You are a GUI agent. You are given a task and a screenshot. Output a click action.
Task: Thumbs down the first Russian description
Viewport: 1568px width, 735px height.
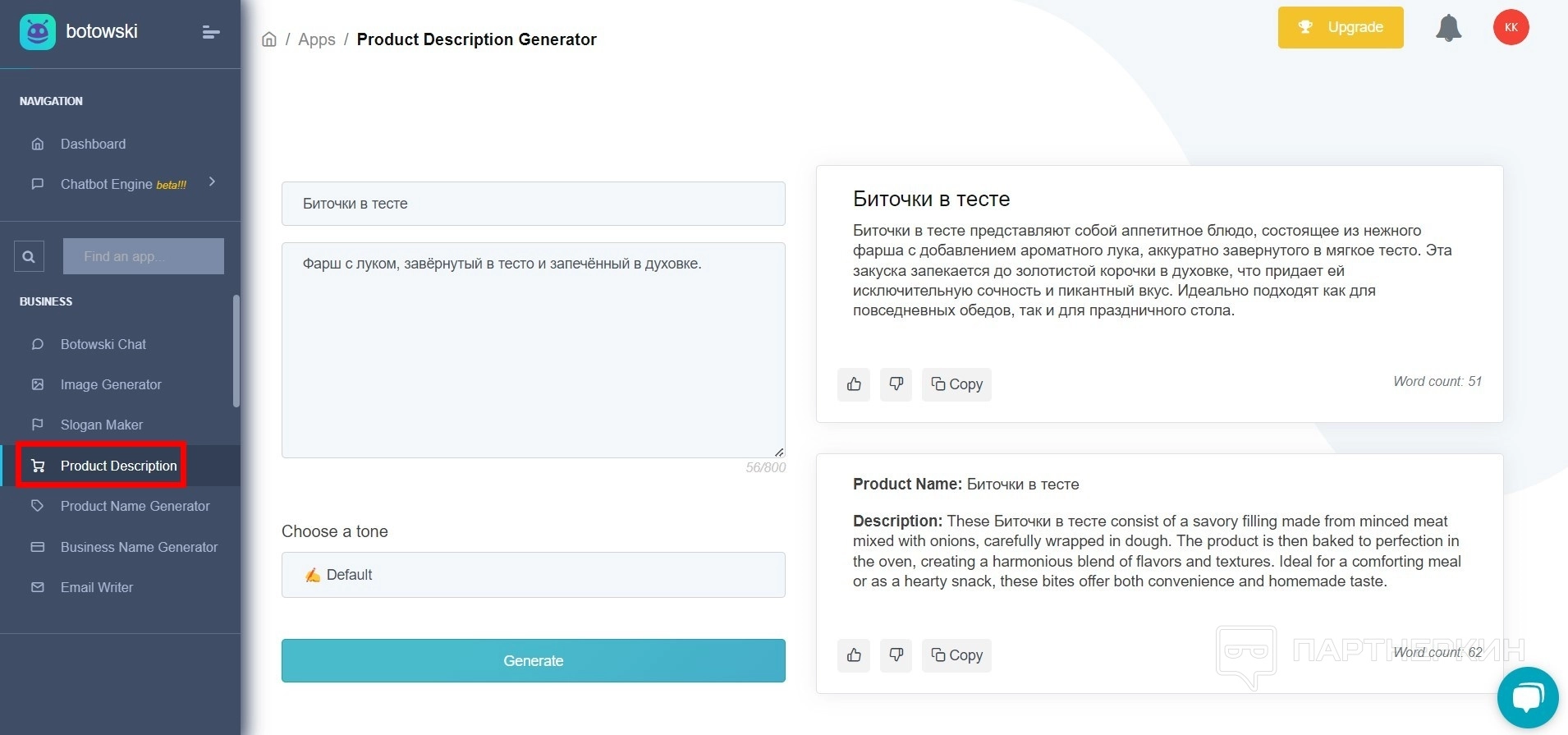tap(896, 384)
